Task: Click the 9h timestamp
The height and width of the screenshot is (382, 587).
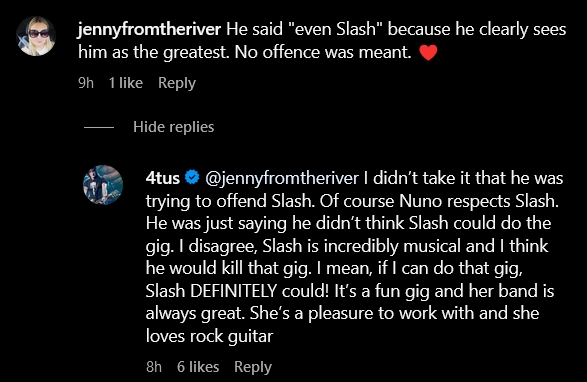Action: click(x=86, y=83)
